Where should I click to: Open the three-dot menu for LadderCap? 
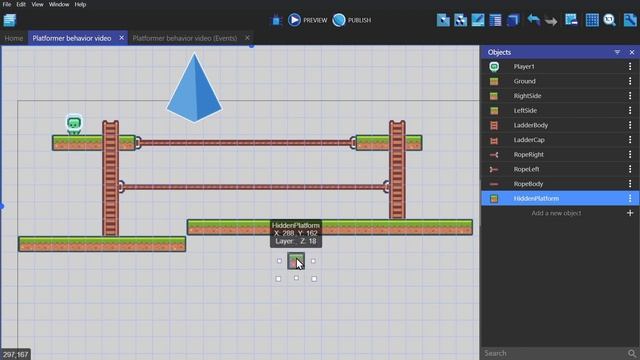tap(630, 140)
